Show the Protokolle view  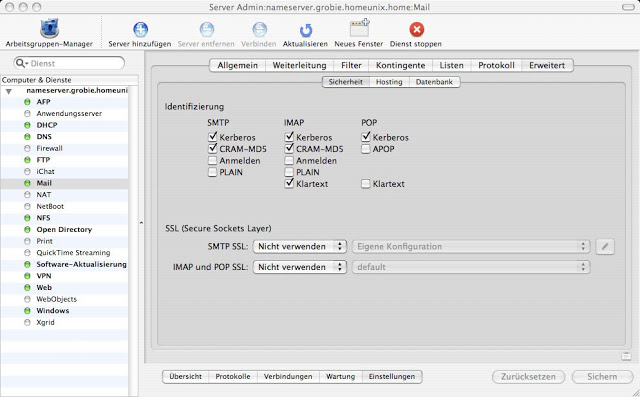pos(233,377)
